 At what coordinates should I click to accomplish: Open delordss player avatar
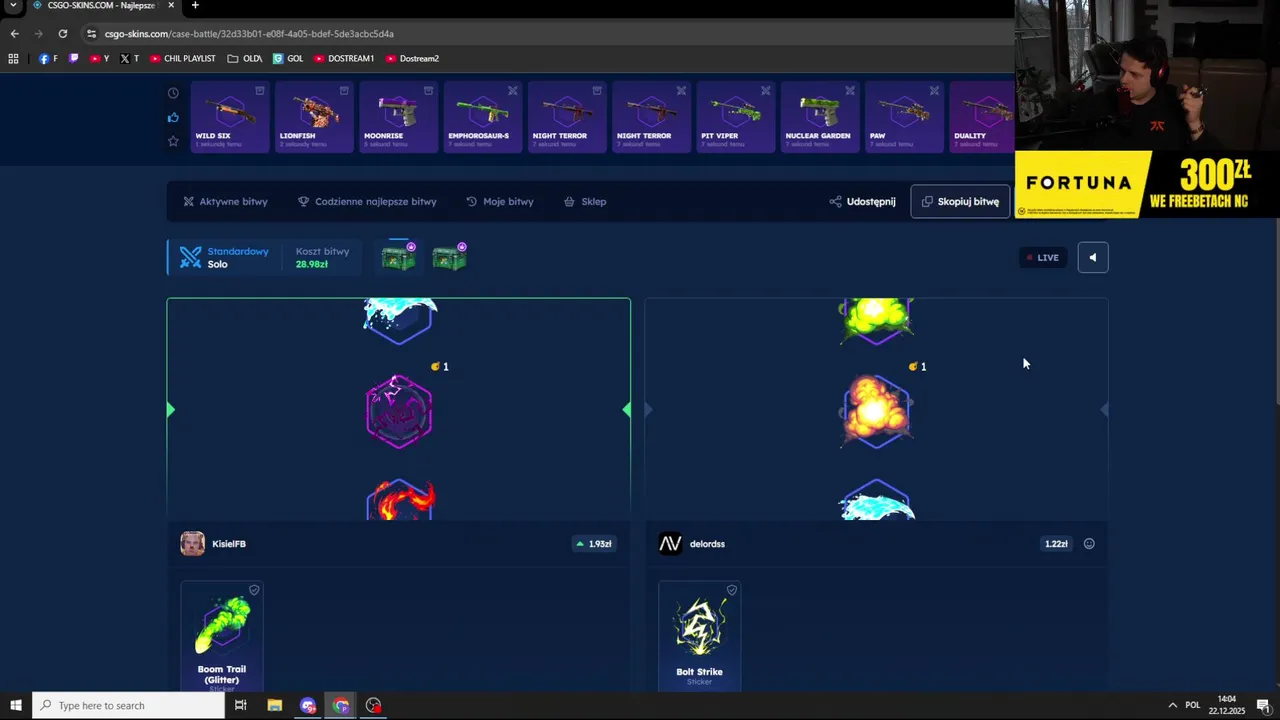coord(670,543)
